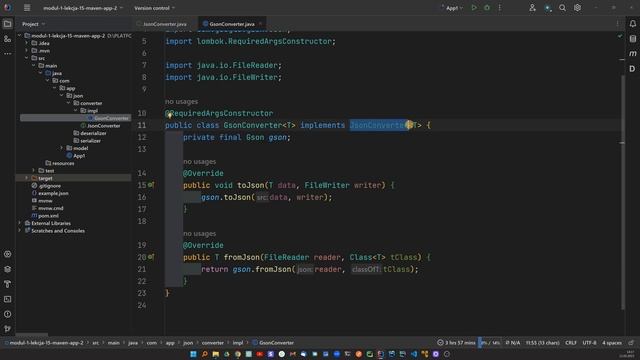Open the Windows Start button
This screenshot has height=360, width=640.
click(193, 354)
